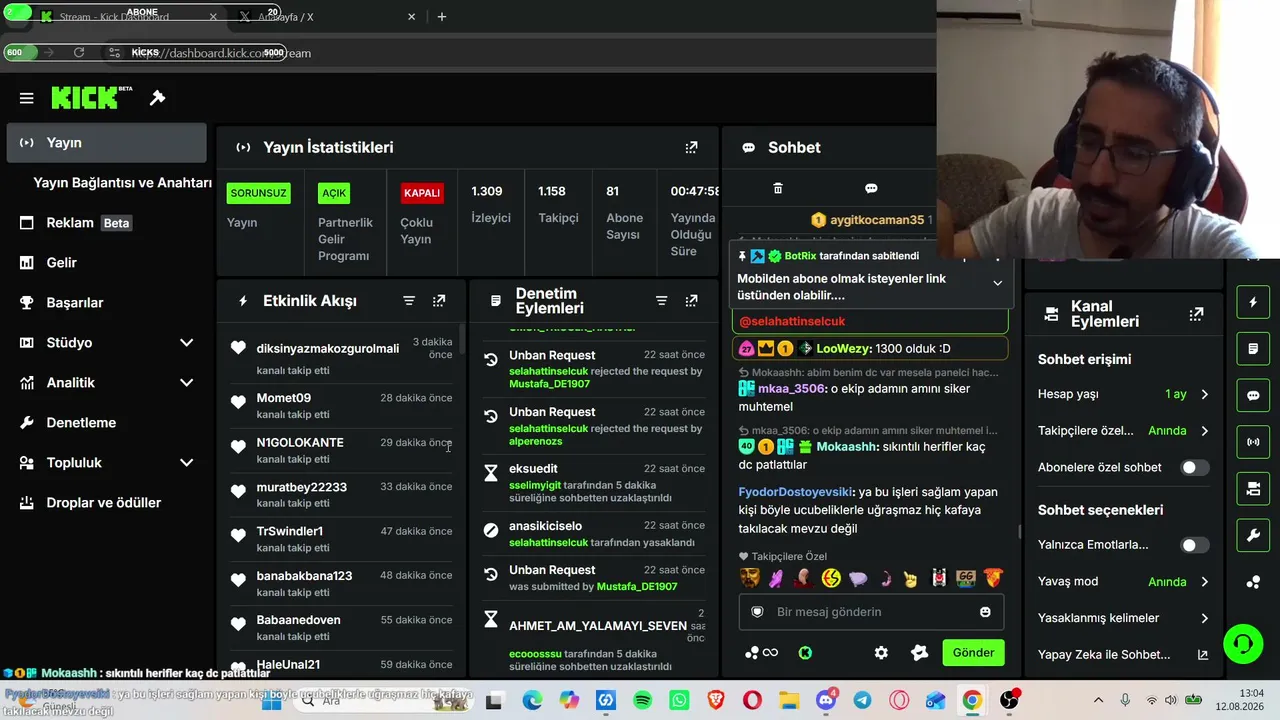Open the Etkinlik Akışı filter options
Screen dimensions: 1280x720
409,301
